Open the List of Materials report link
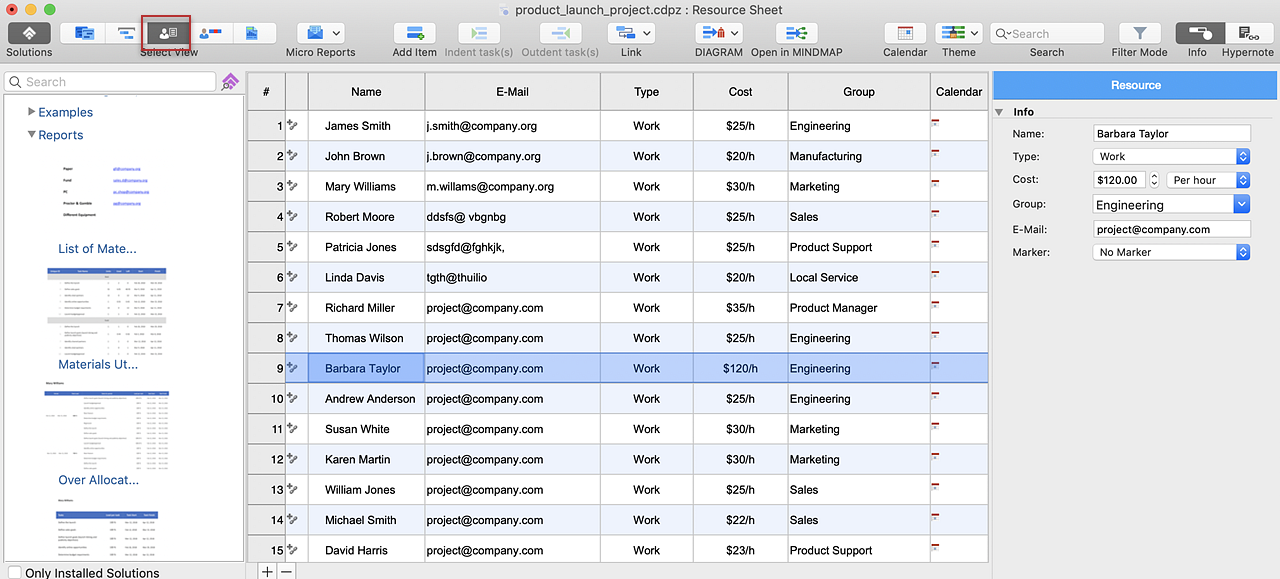This screenshot has height=579, width=1280. 97,249
